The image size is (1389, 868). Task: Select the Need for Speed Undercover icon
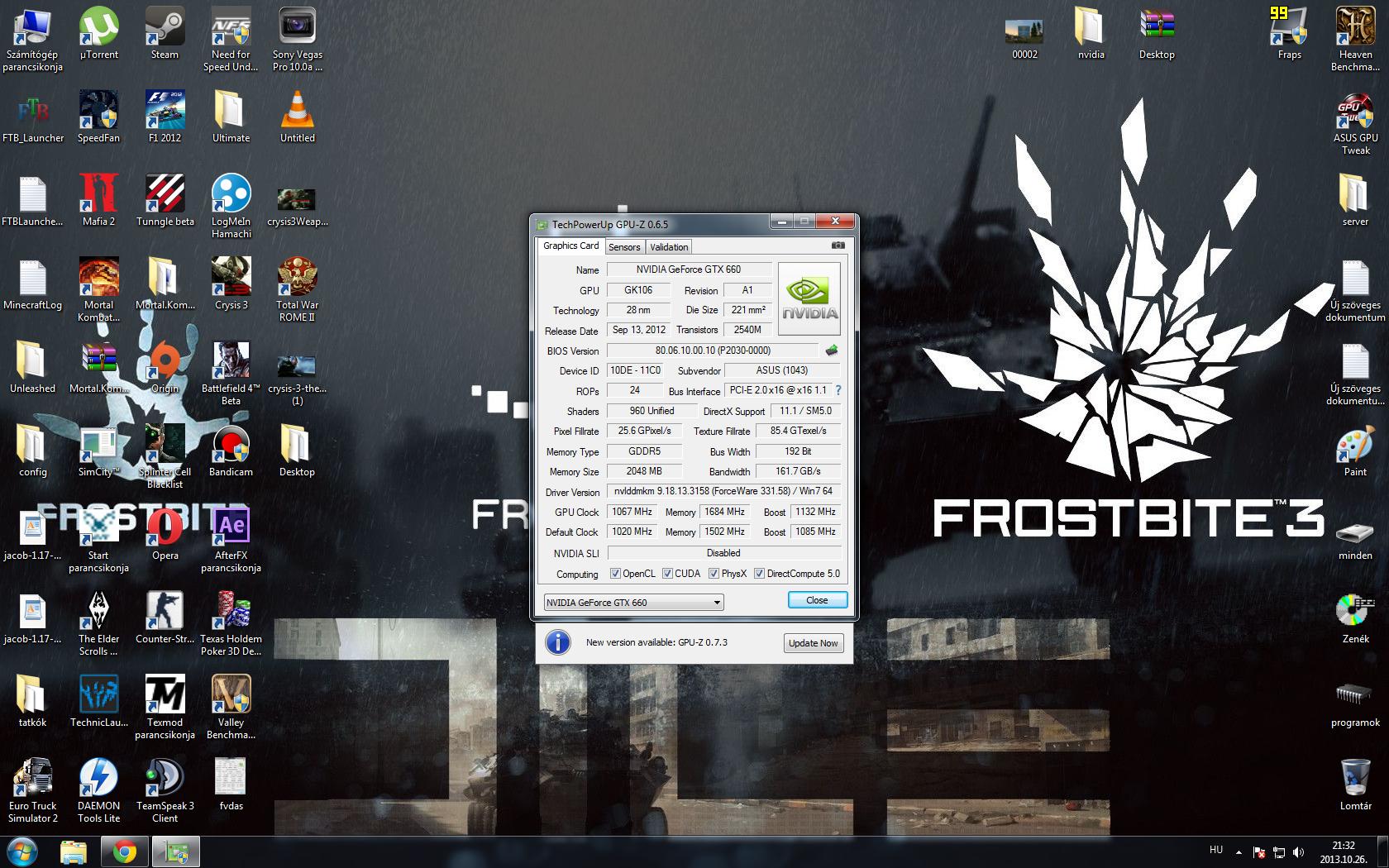231,39
